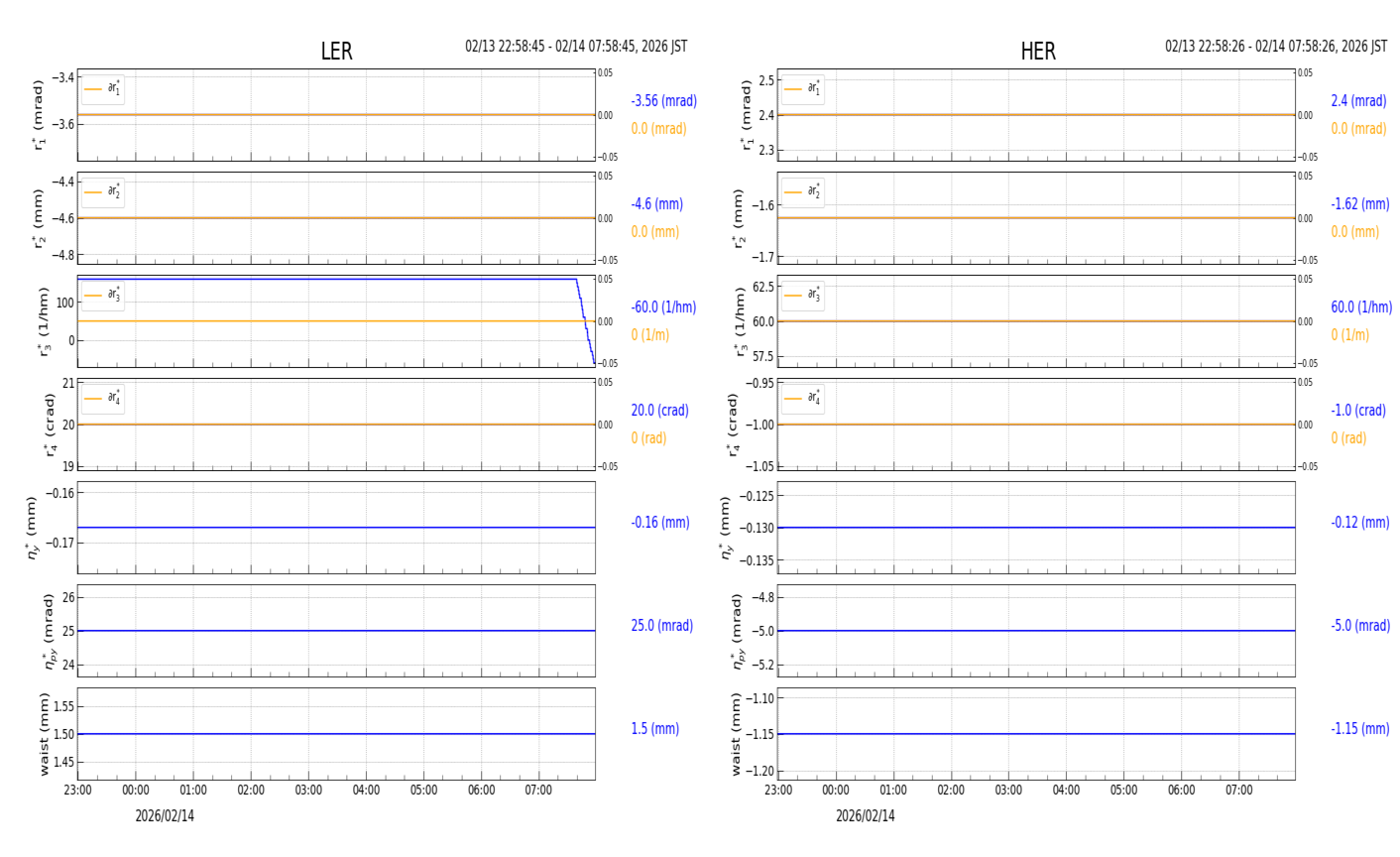Viewport: 1400px width, 857px height.
Task: Click the HER plot column title
Action: pos(1038,52)
